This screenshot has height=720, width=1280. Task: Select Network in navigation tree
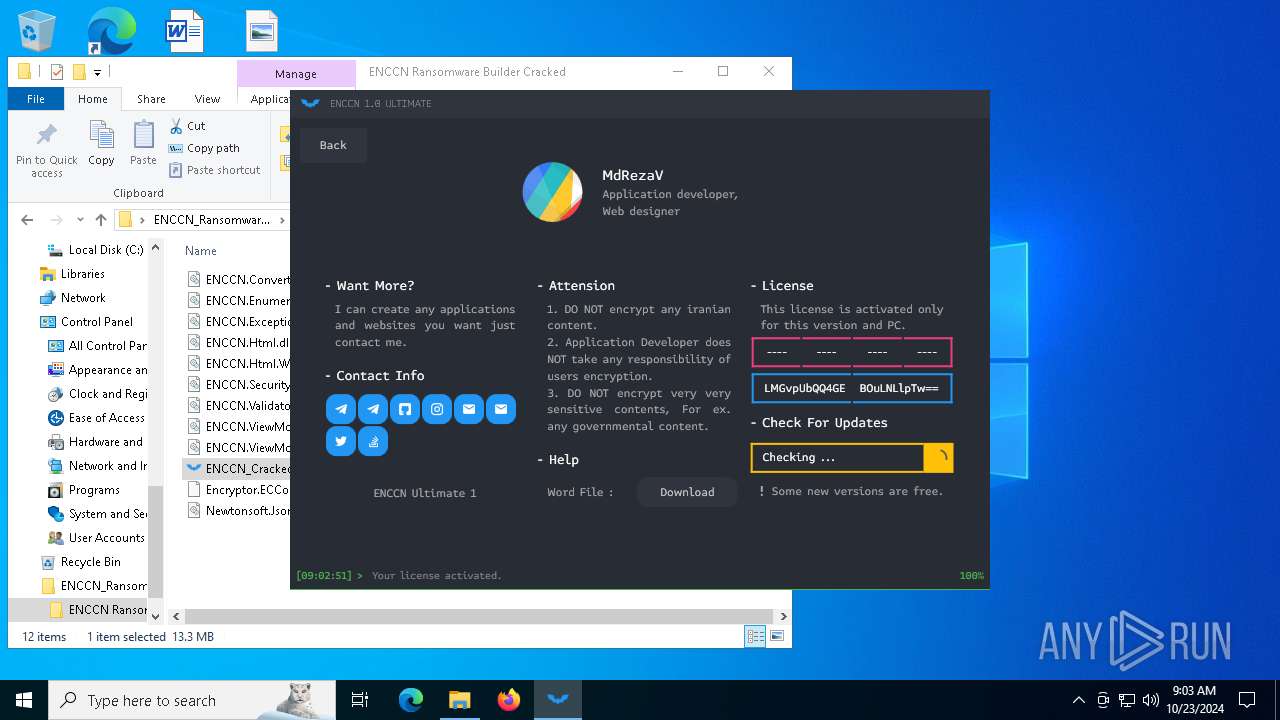[x=72, y=298]
